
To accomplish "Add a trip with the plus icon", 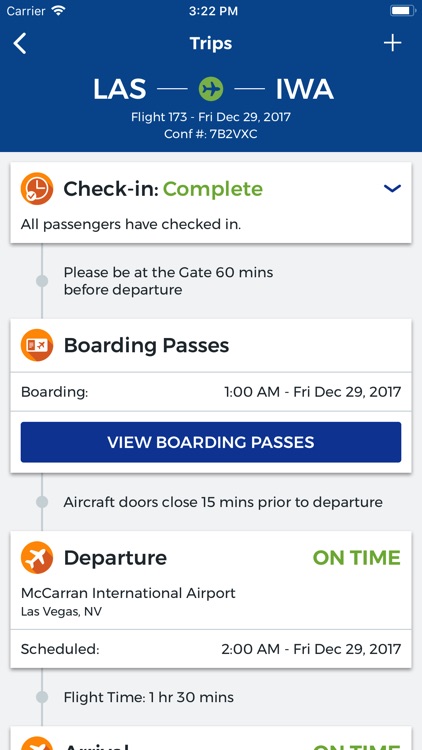I will (x=392, y=44).
